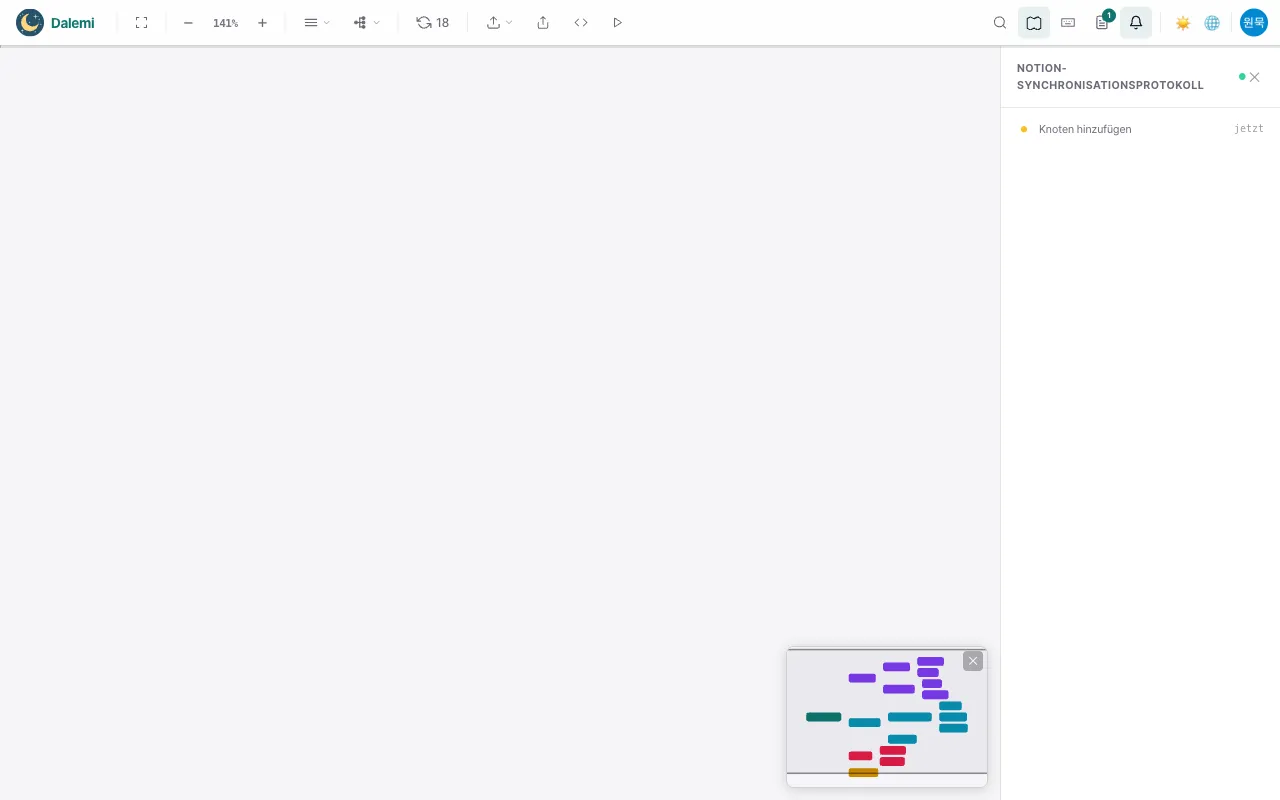Open the embed code brackets icon
The height and width of the screenshot is (800, 1280).
pyautogui.click(x=581, y=22)
